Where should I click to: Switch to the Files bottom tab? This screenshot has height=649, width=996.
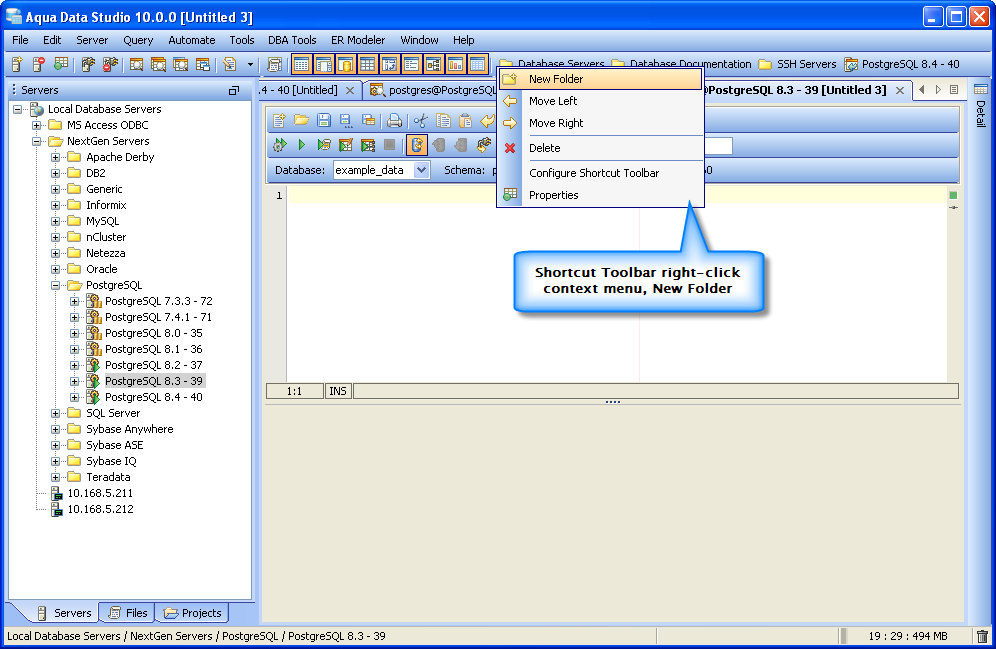click(128, 613)
